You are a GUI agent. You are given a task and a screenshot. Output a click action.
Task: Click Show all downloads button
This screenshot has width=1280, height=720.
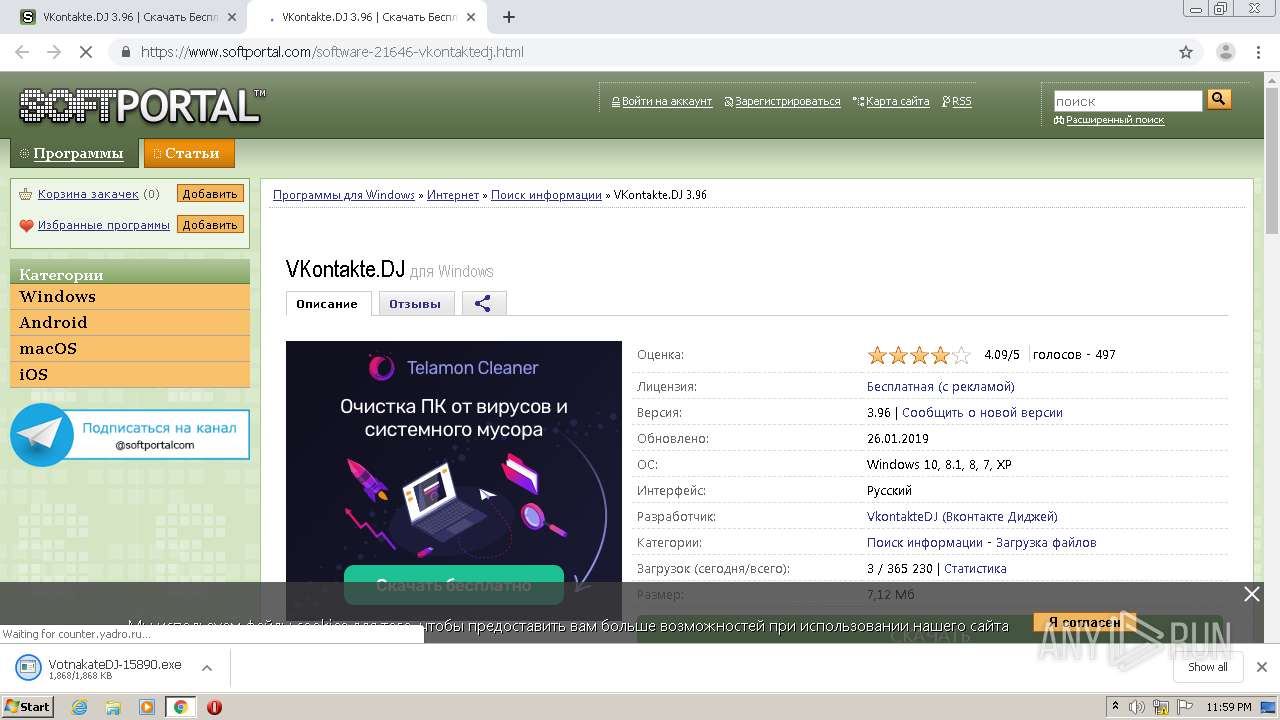tap(1208, 667)
